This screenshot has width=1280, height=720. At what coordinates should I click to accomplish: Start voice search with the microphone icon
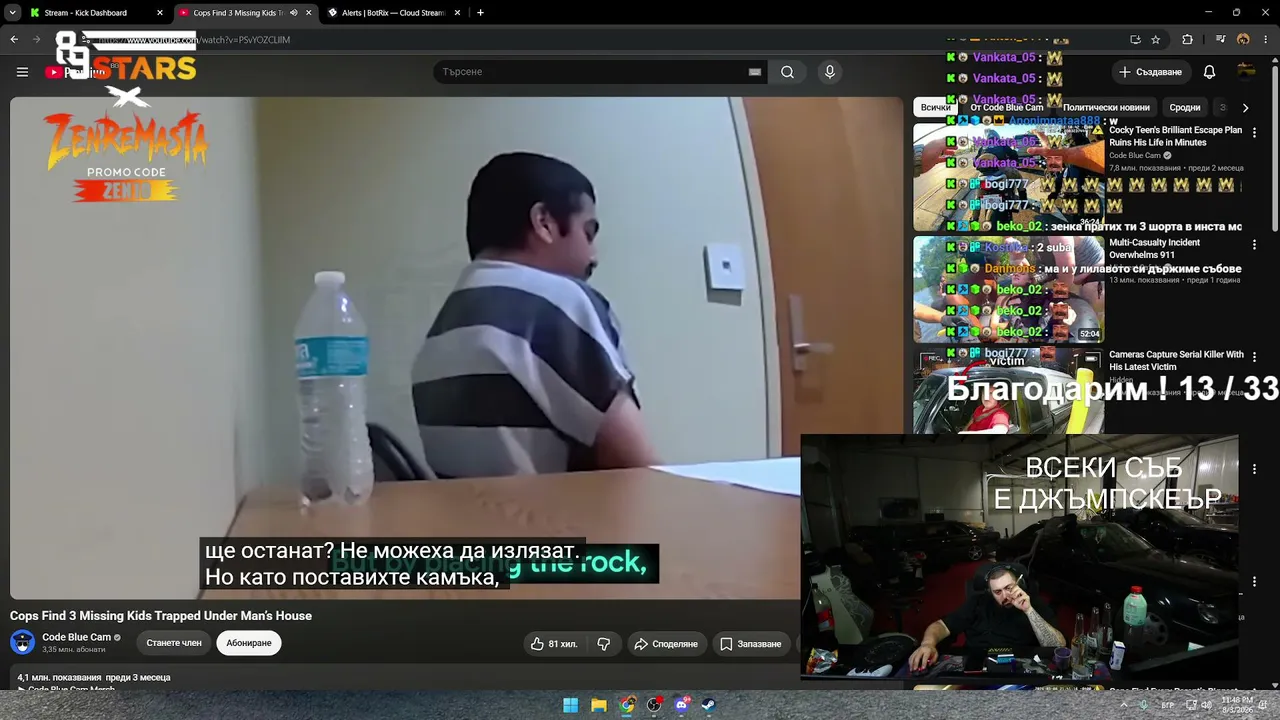click(829, 72)
